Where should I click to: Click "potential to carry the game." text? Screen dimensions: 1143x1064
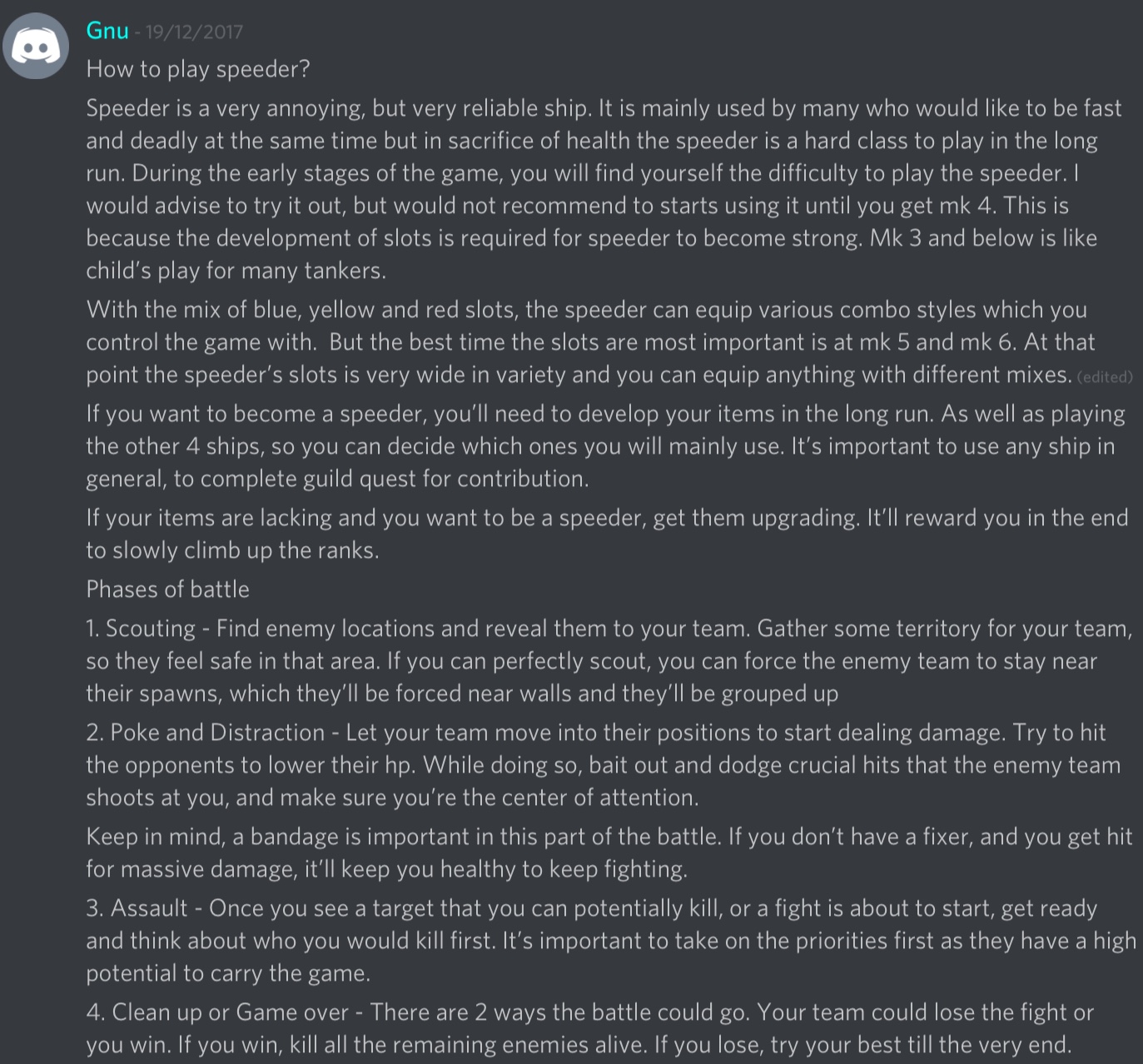click(228, 973)
